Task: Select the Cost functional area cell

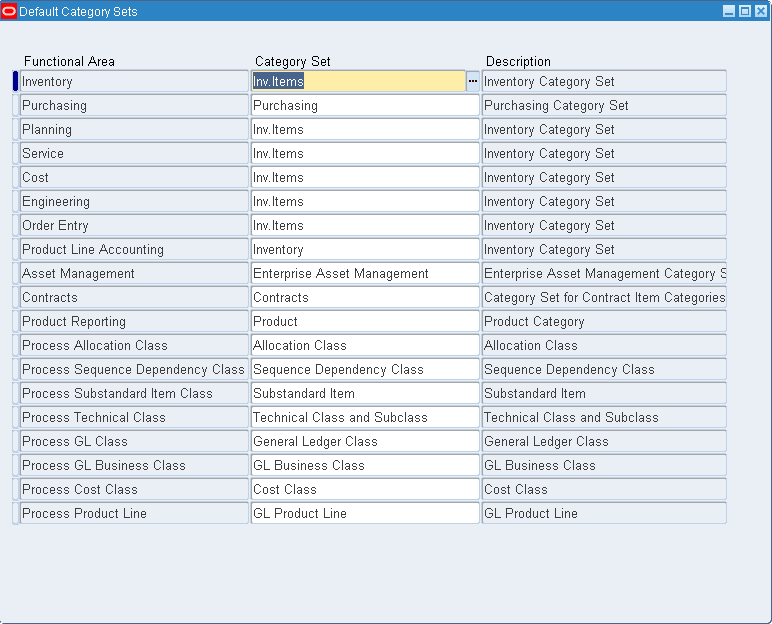Action: [x=134, y=177]
